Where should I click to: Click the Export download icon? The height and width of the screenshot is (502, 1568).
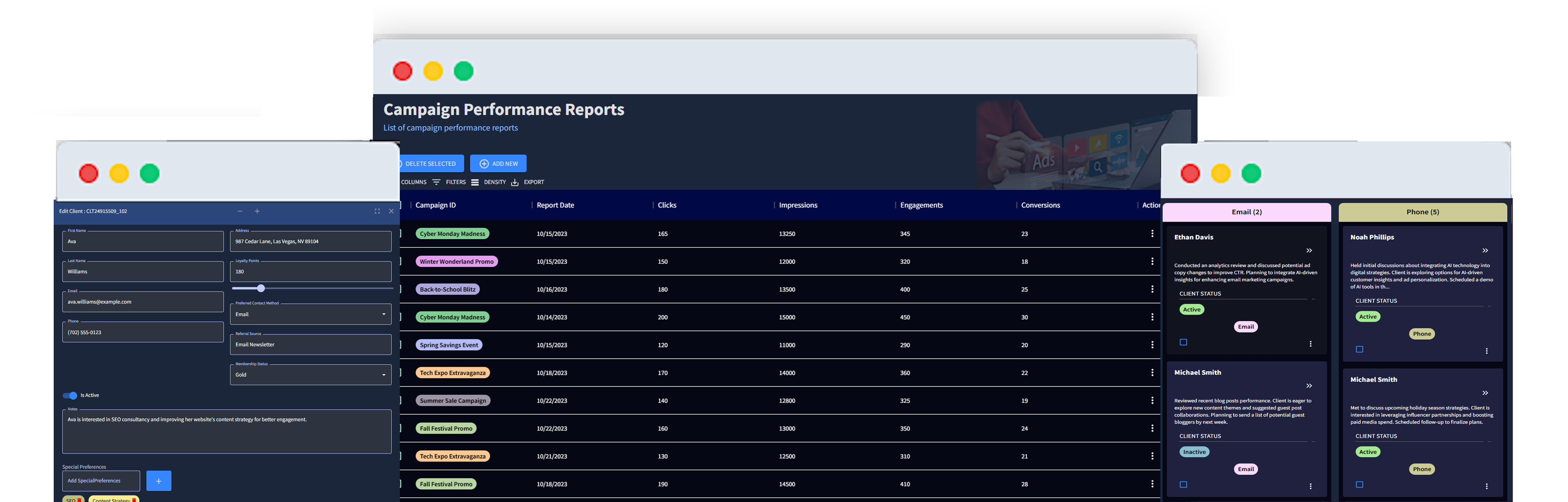515,182
